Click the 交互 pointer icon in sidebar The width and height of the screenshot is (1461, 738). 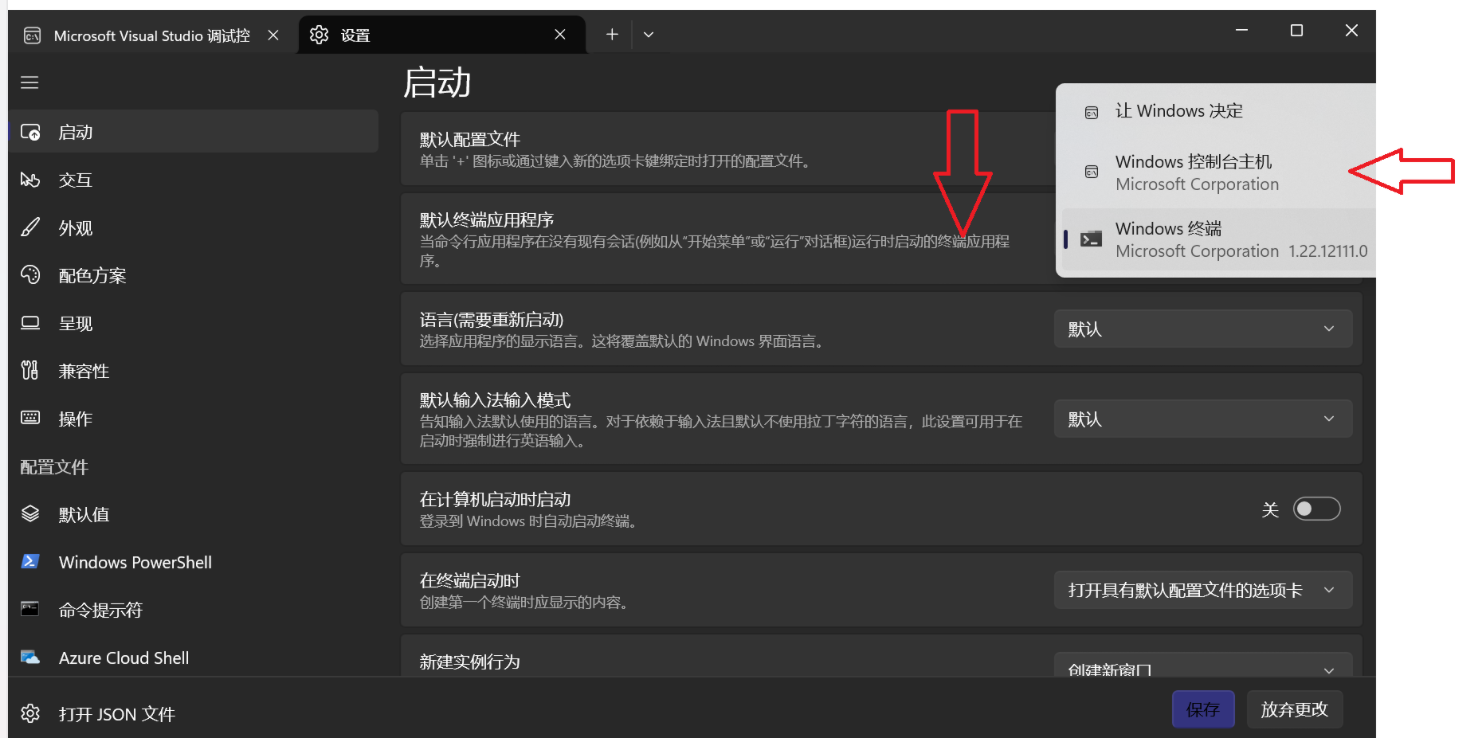[30, 180]
